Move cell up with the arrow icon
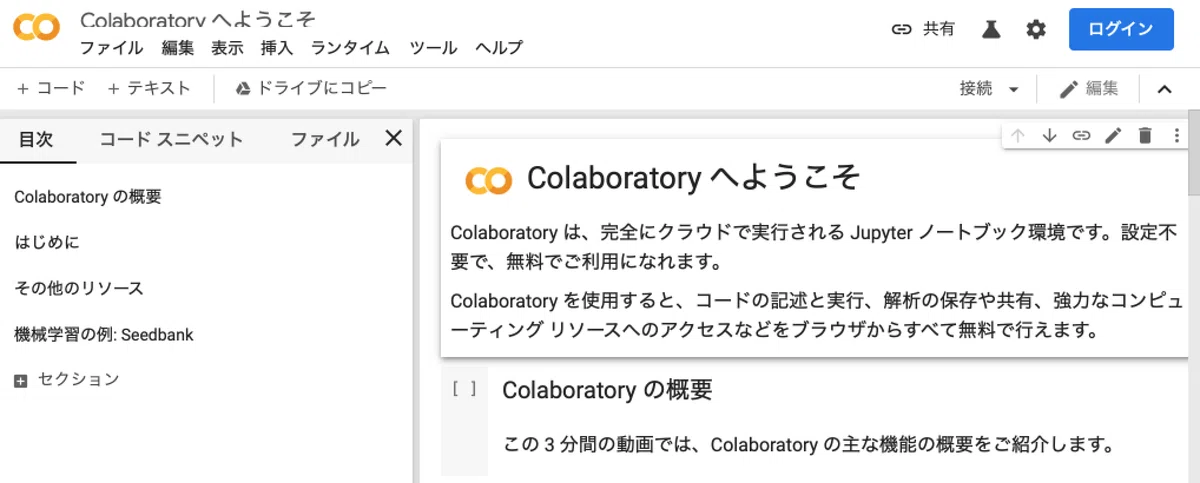The width and height of the screenshot is (1200, 483). 1018,135
